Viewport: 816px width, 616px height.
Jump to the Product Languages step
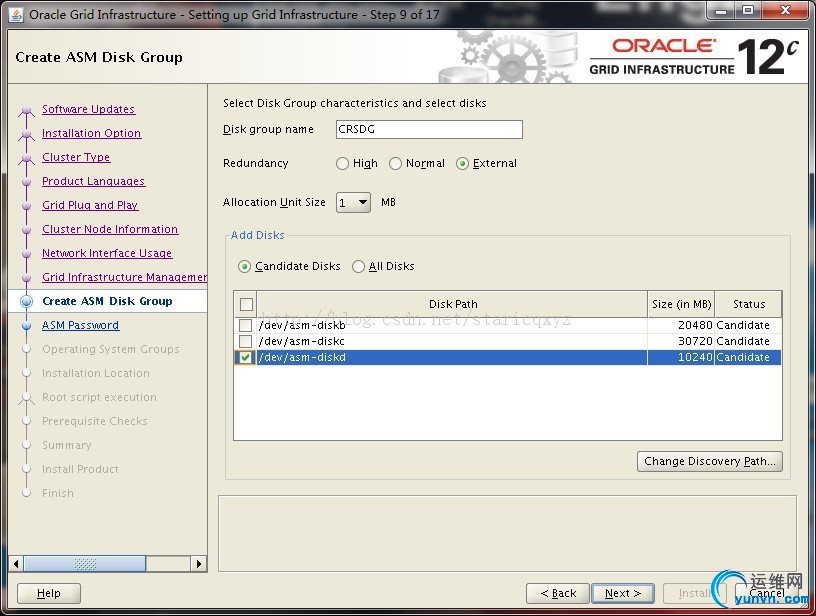pyautogui.click(x=94, y=181)
